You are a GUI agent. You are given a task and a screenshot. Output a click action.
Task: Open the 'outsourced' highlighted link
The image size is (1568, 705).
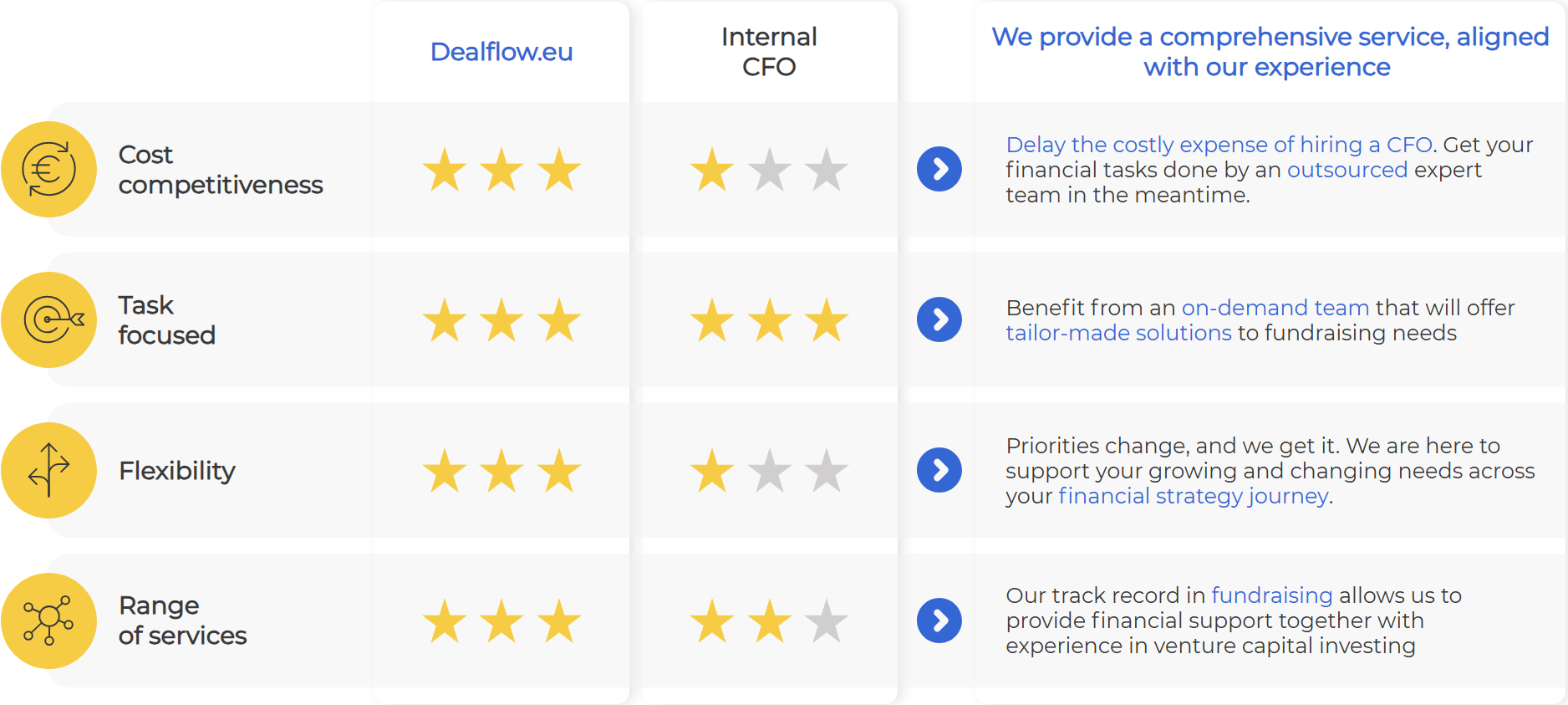click(1347, 170)
